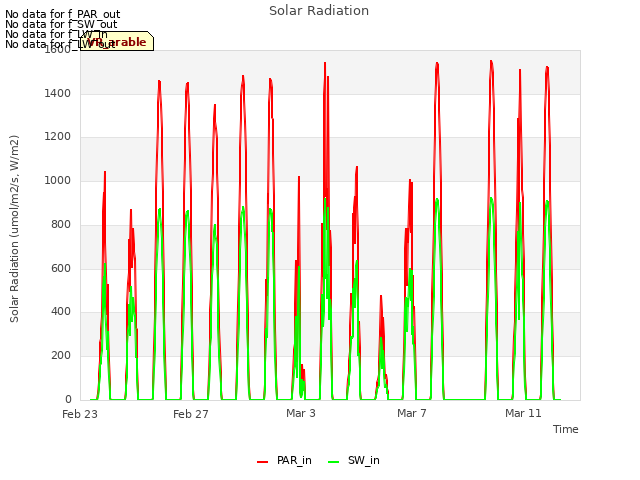This screenshot has width=640, height=480.
Task: Click the Mar 7 x-axis label
Action: [412, 413]
